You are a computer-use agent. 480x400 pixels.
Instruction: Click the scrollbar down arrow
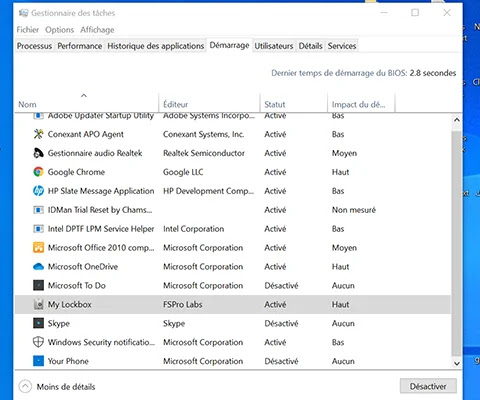(x=457, y=363)
